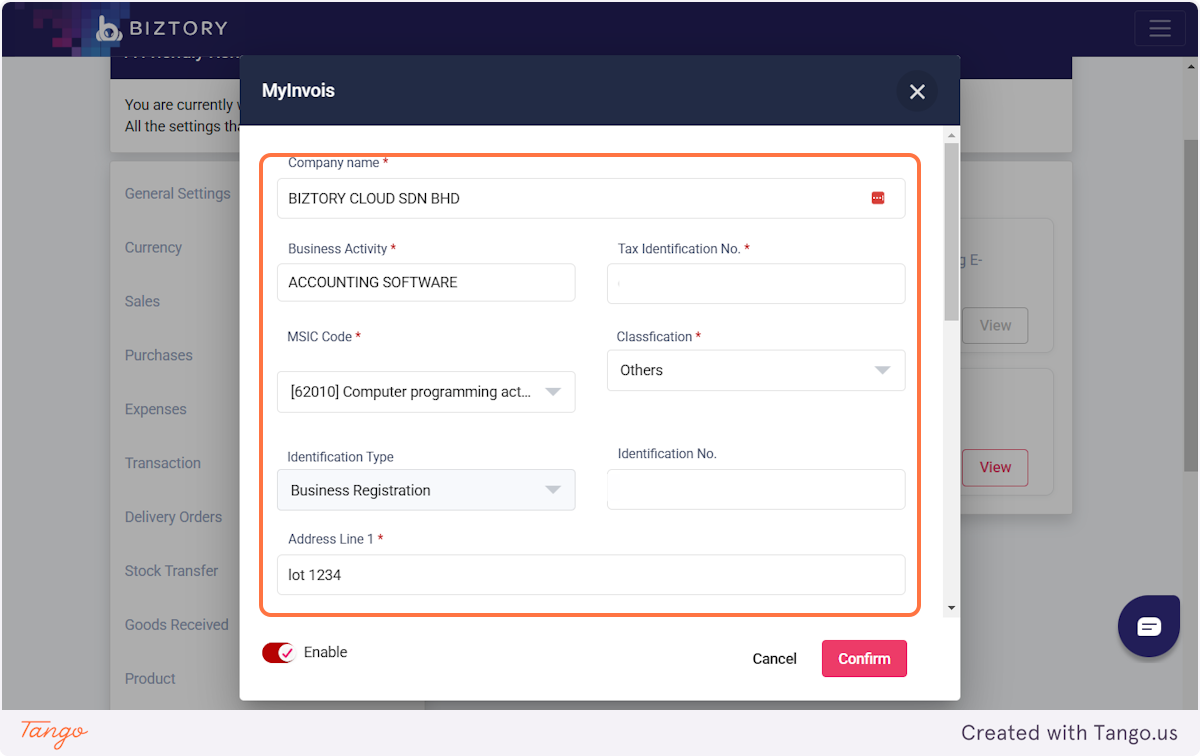Click the Tax Identification No. field
Viewport: 1200px width, 756px height.
756,283
